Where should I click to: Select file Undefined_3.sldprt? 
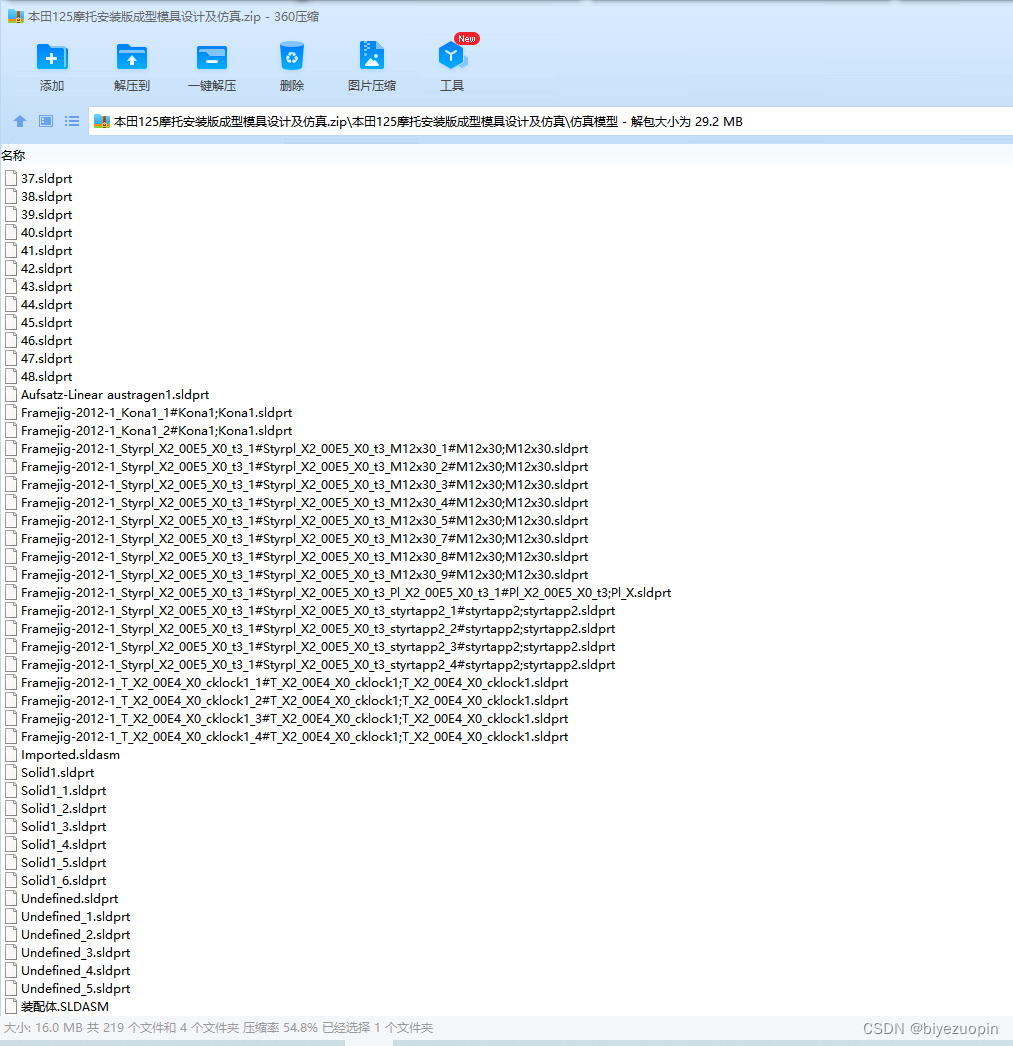tap(75, 953)
